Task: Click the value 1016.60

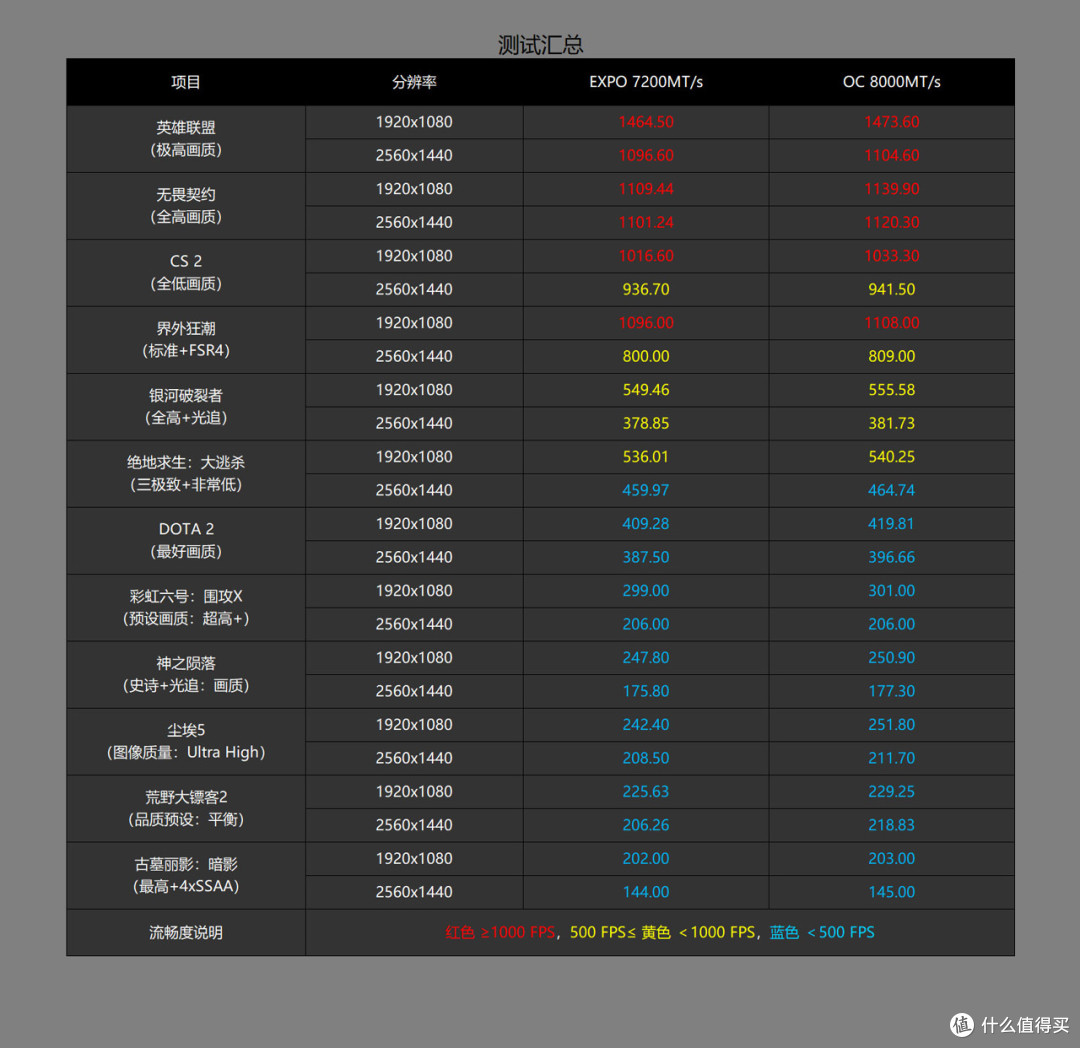Action: 645,256
